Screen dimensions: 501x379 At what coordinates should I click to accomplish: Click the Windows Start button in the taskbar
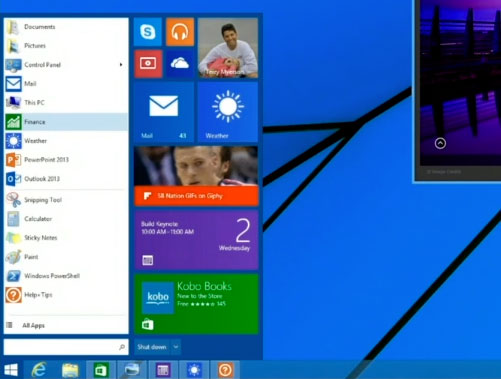click(x=11, y=370)
